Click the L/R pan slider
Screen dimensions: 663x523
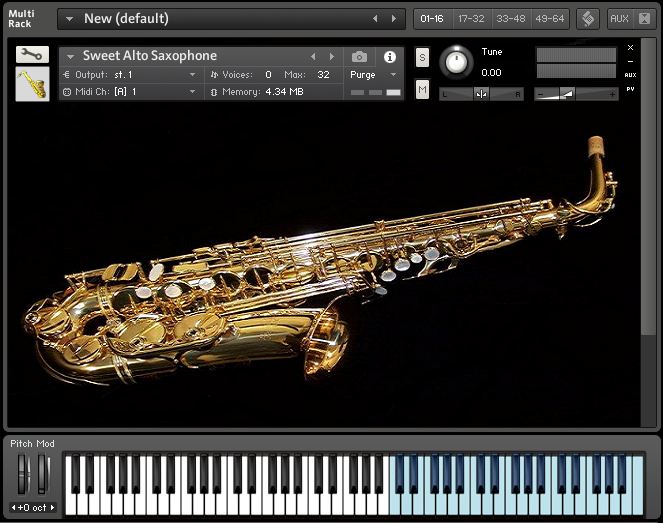(x=481, y=94)
